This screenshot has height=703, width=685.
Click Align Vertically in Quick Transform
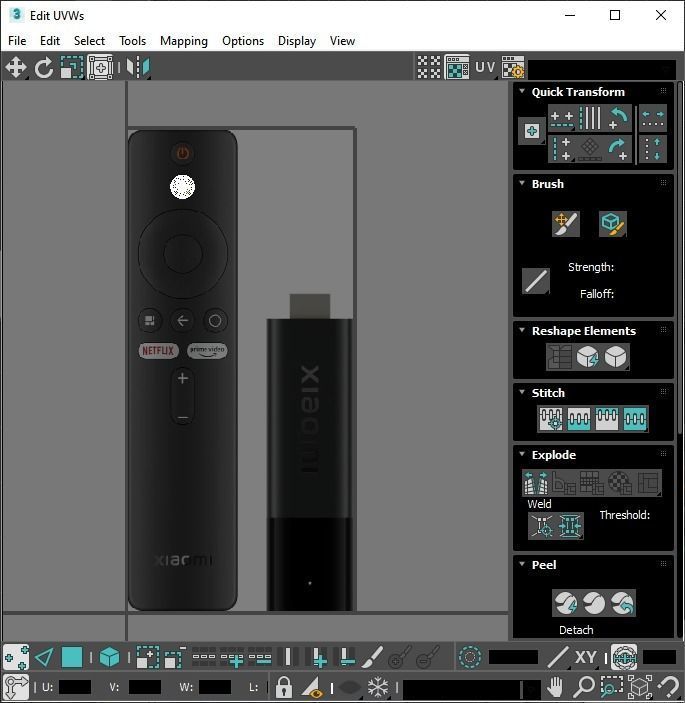562,149
